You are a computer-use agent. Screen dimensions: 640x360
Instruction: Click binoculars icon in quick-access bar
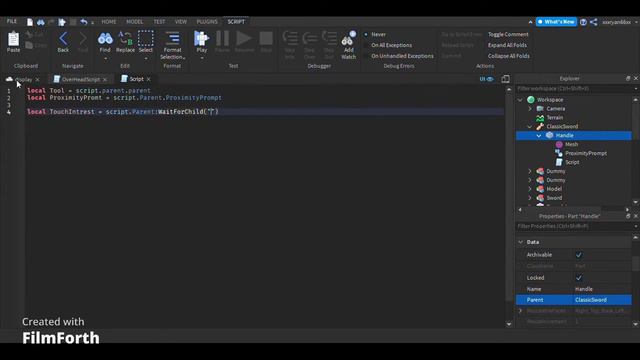coord(41,22)
